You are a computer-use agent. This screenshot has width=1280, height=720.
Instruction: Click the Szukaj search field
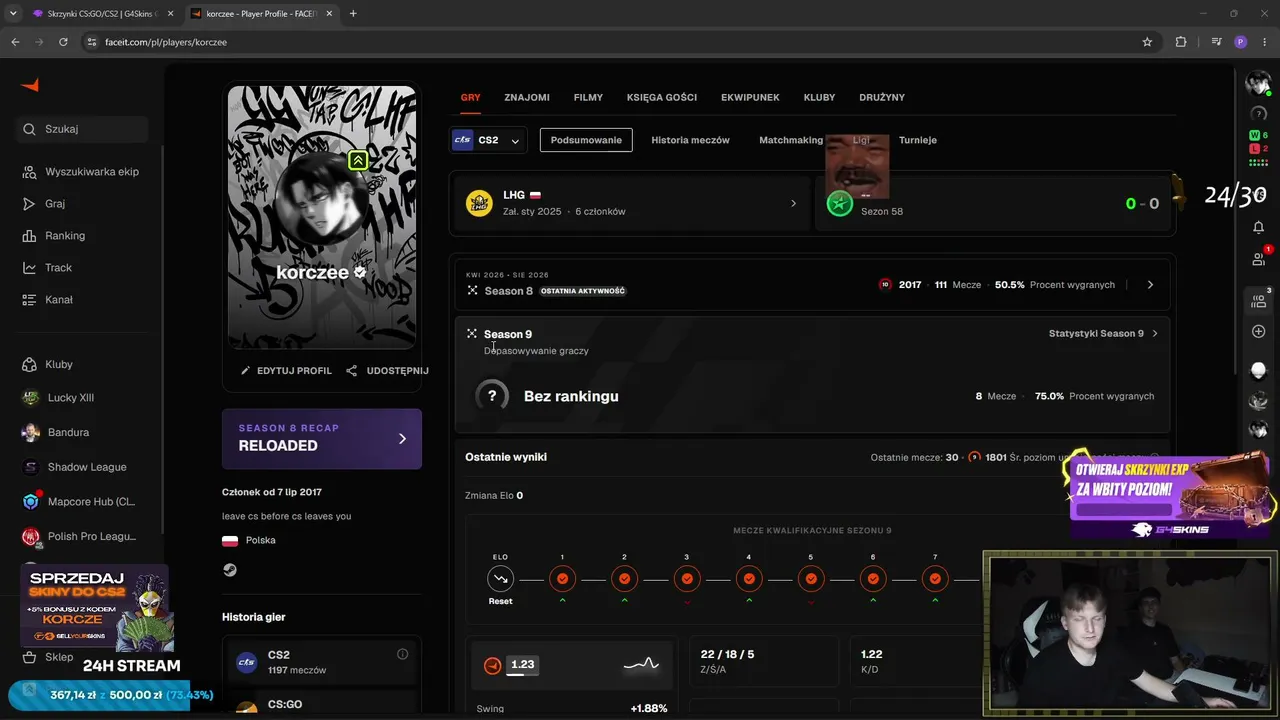pyautogui.click(x=82, y=129)
